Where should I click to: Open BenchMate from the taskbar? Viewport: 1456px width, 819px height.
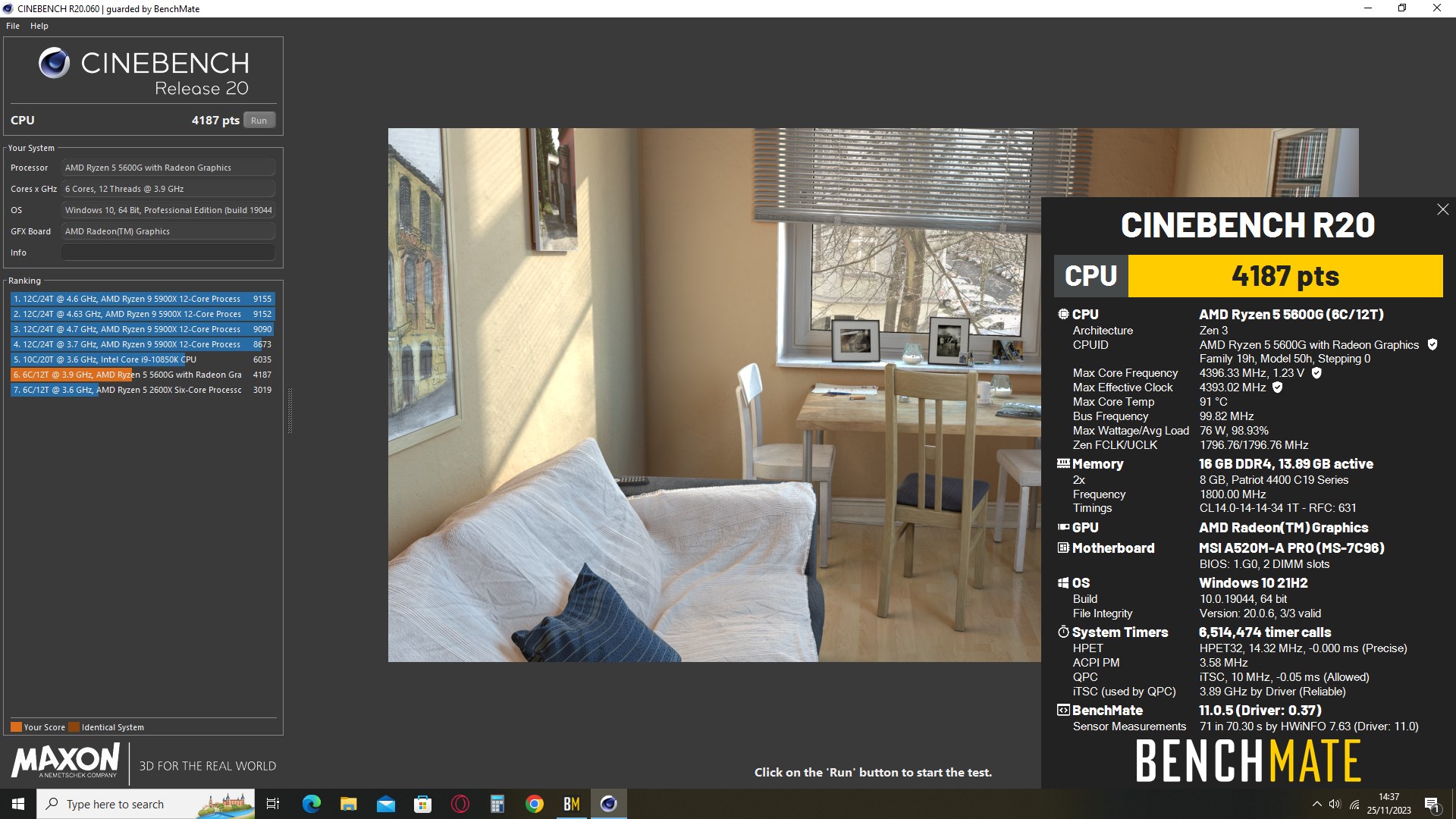coord(571,804)
